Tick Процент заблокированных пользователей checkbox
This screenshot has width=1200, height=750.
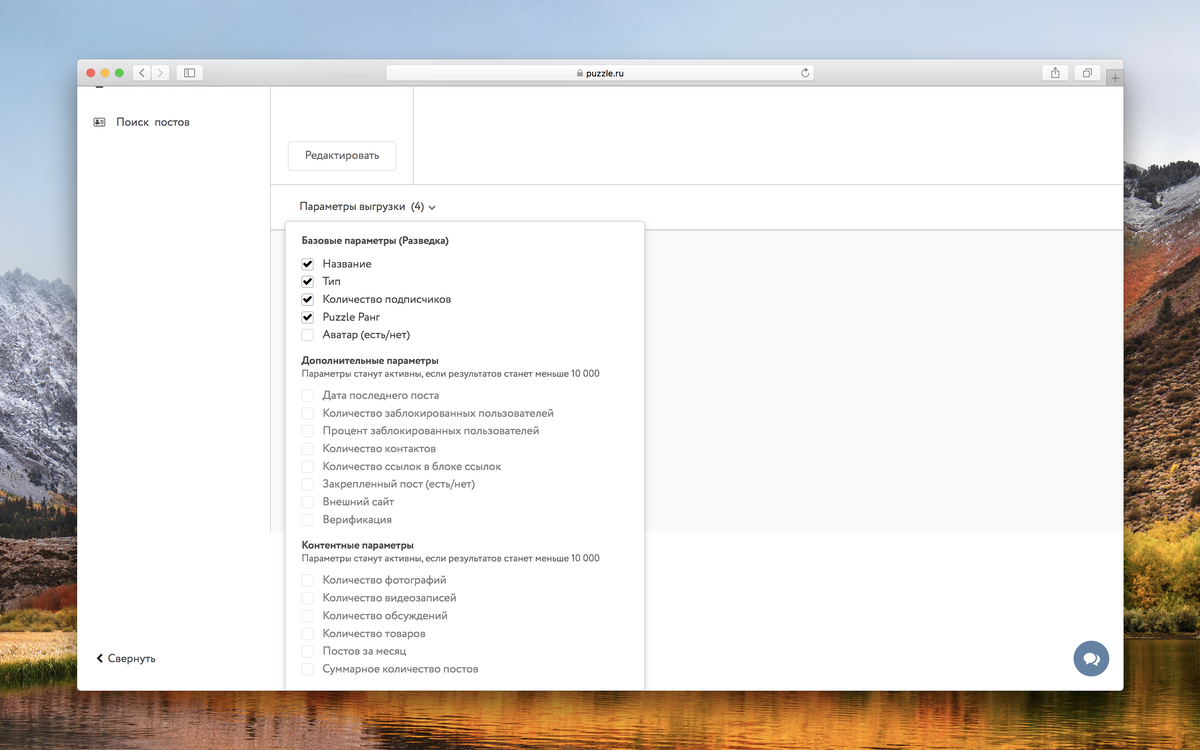pos(308,431)
